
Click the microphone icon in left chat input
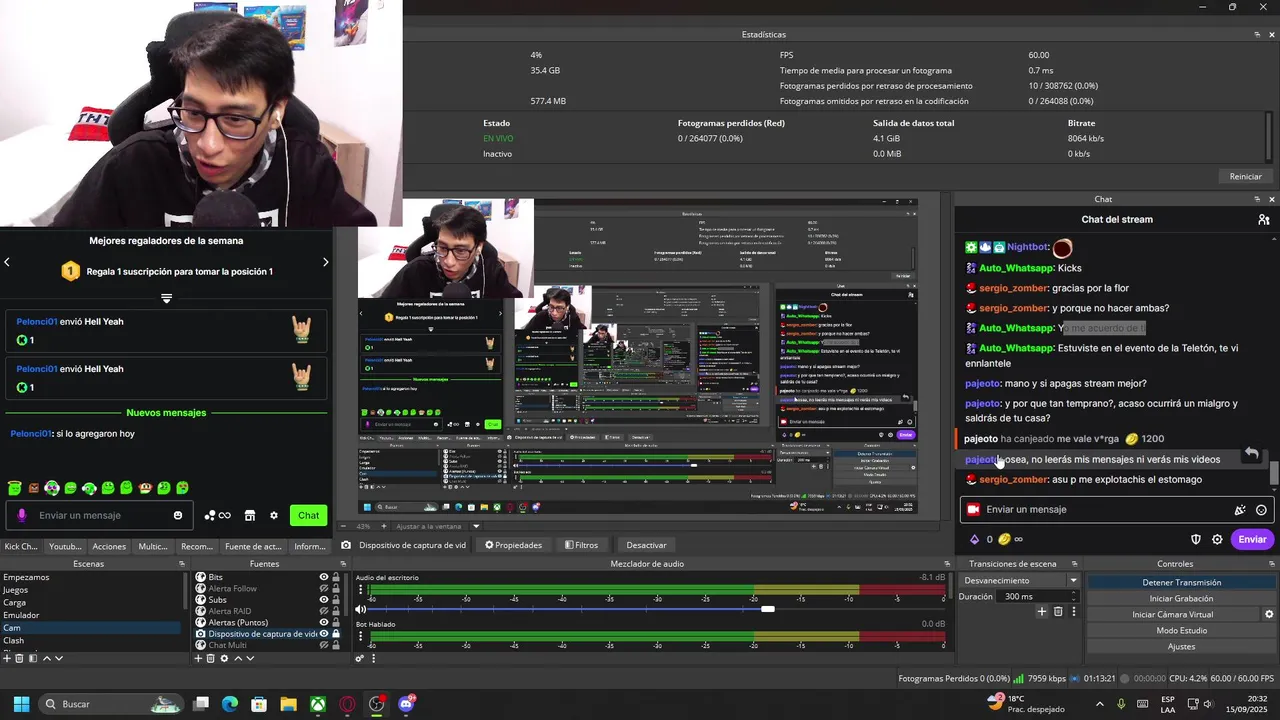pos(22,516)
